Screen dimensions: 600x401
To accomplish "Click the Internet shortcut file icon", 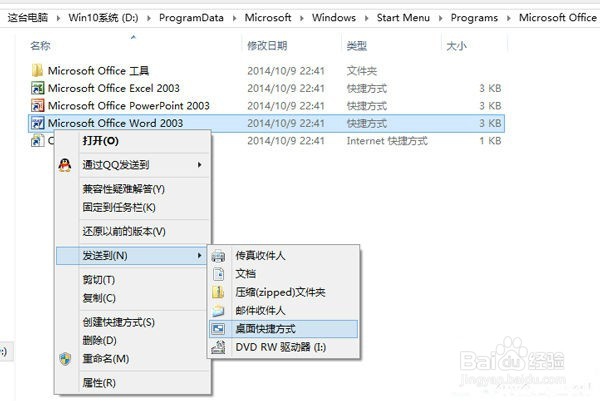I will tap(38, 140).
